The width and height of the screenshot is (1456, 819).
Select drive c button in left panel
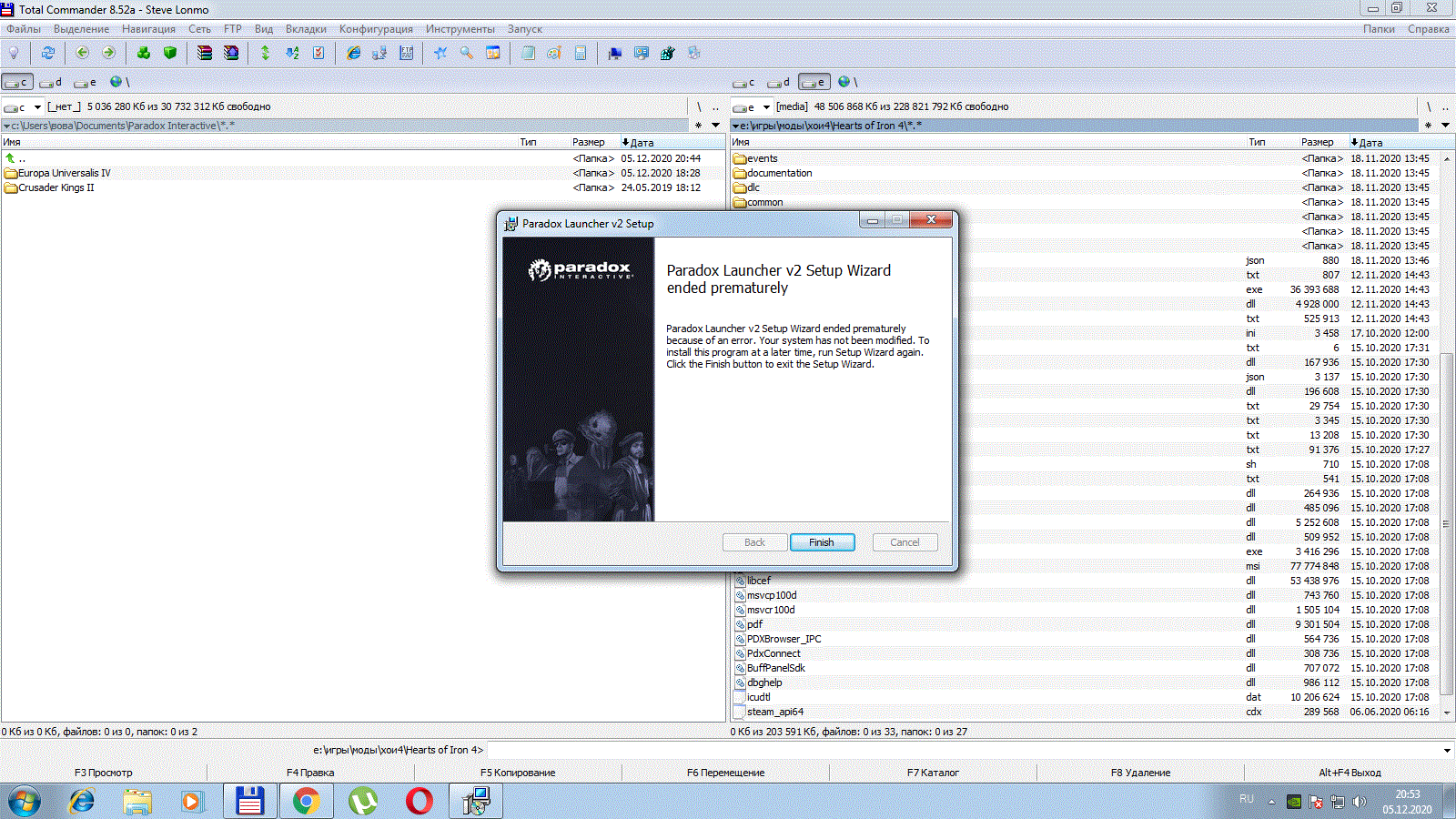click(17, 82)
